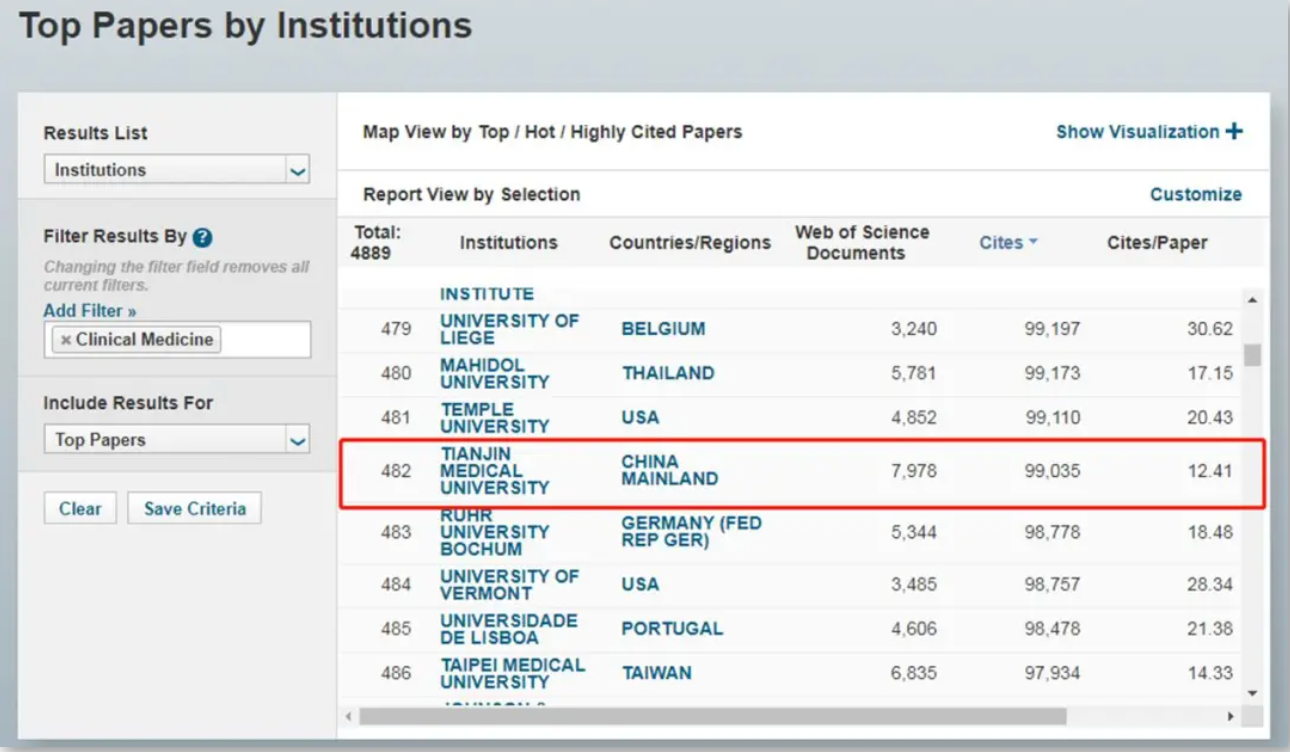Image resolution: width=1290 pixels, height=752 pixels.
Task: Open University of Vermont institution link
Action: (509, 584)
